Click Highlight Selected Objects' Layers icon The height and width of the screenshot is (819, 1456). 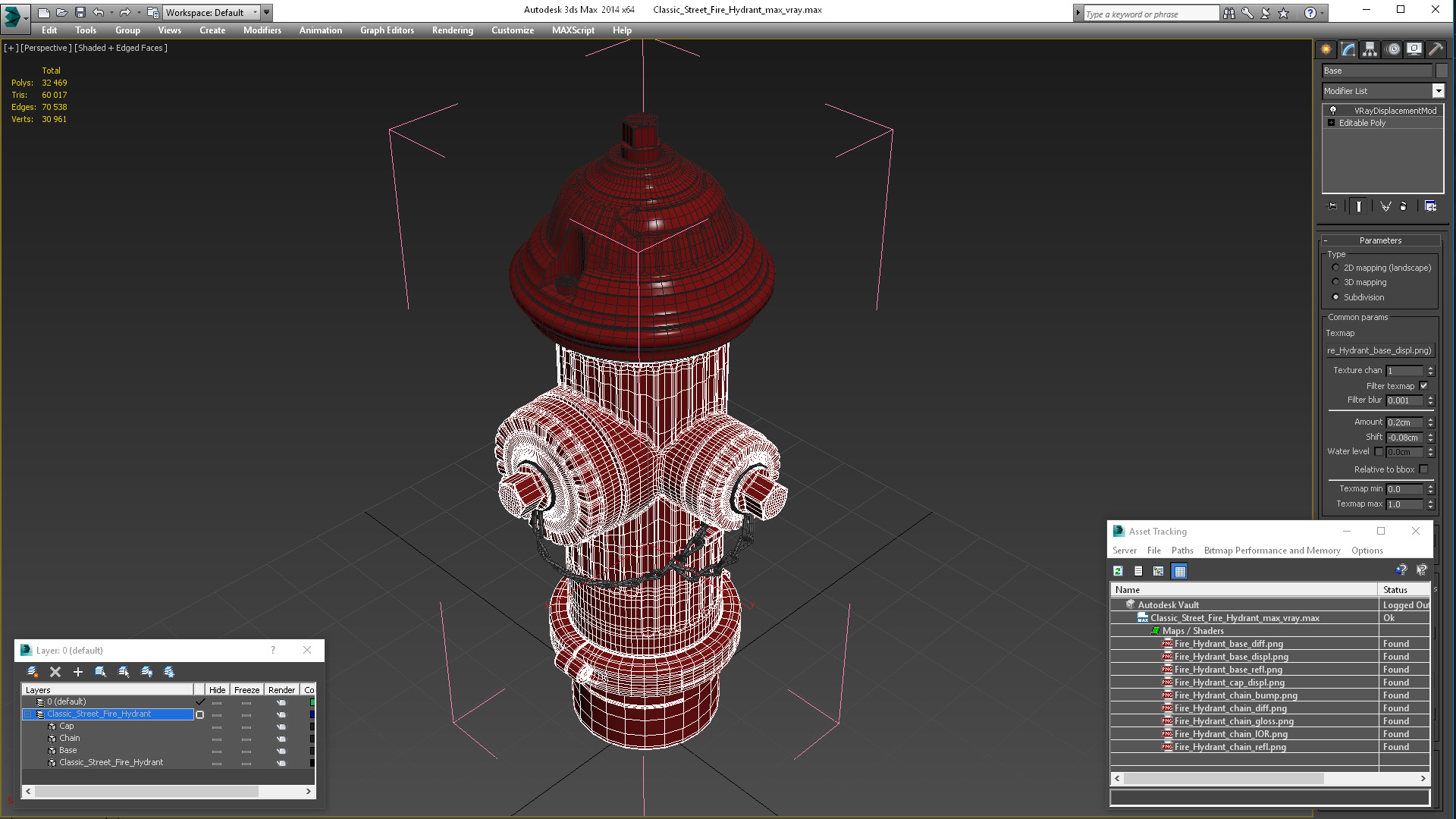coord(124,672)
